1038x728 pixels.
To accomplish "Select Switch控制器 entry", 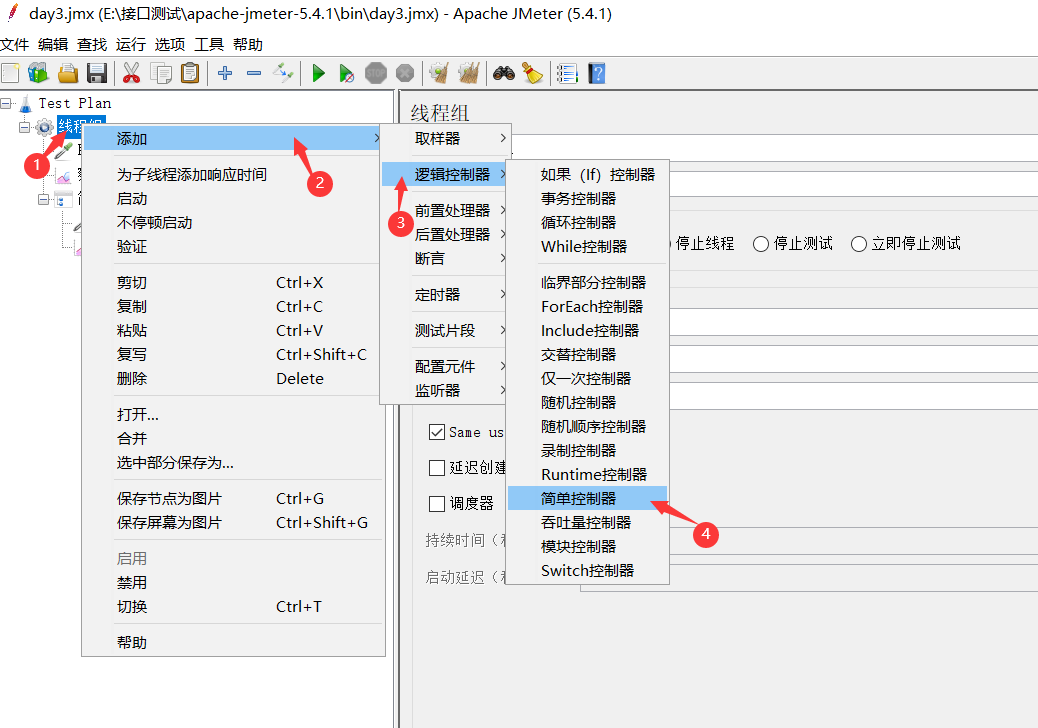I will (587, 570).
